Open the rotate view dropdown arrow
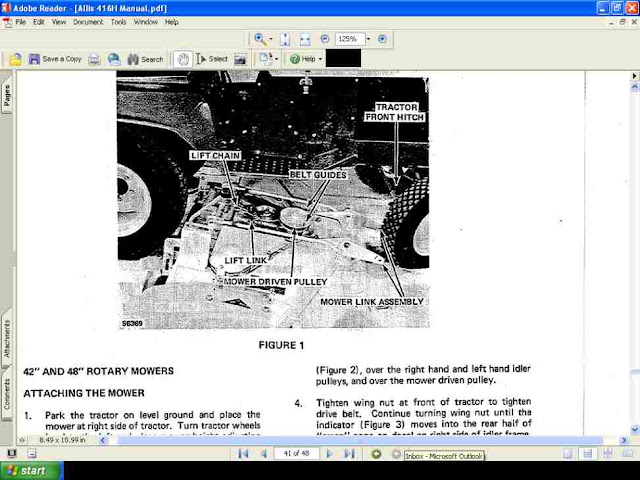 coord(276,59)
